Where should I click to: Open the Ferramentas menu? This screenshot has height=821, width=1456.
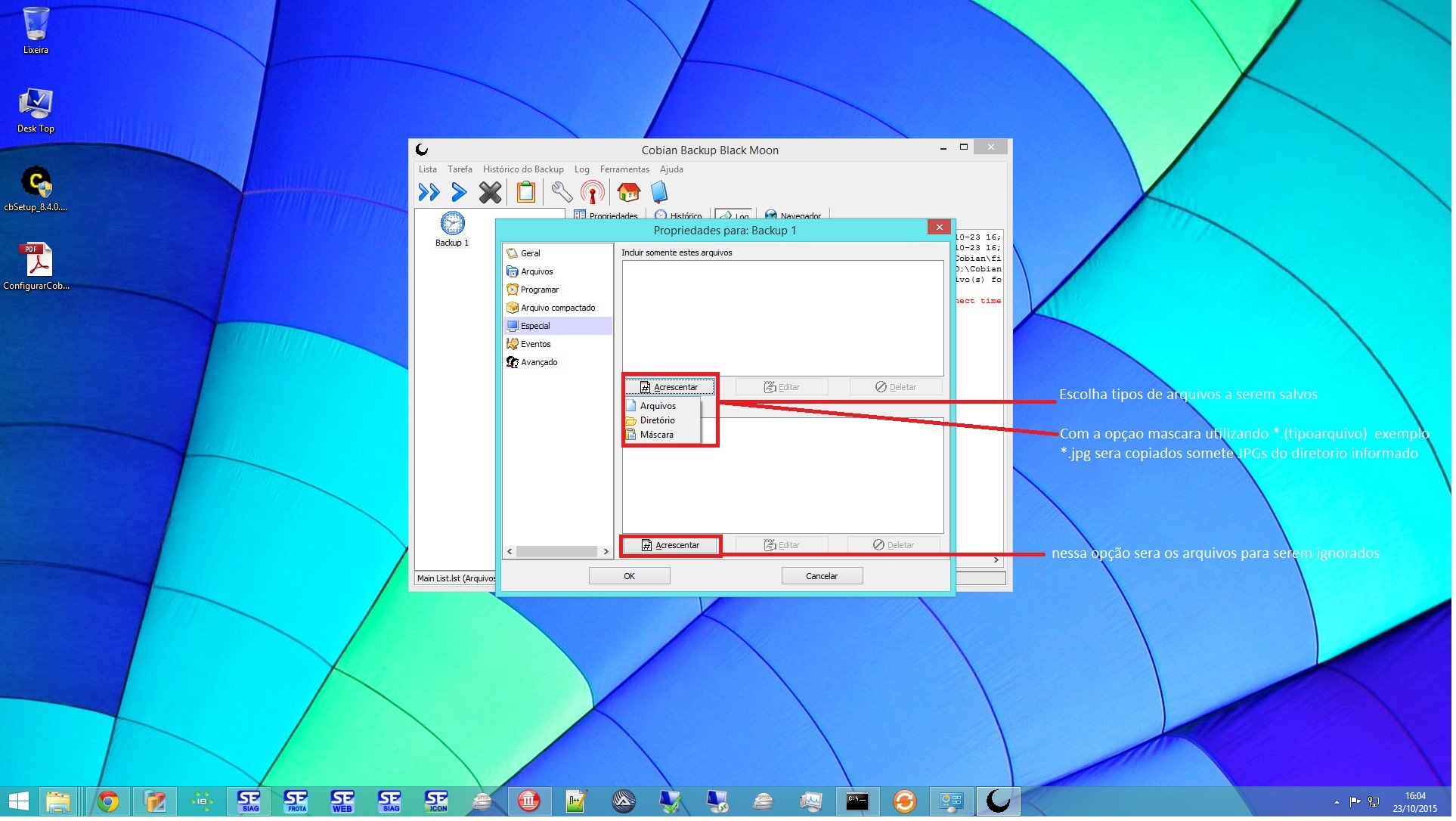626,170
